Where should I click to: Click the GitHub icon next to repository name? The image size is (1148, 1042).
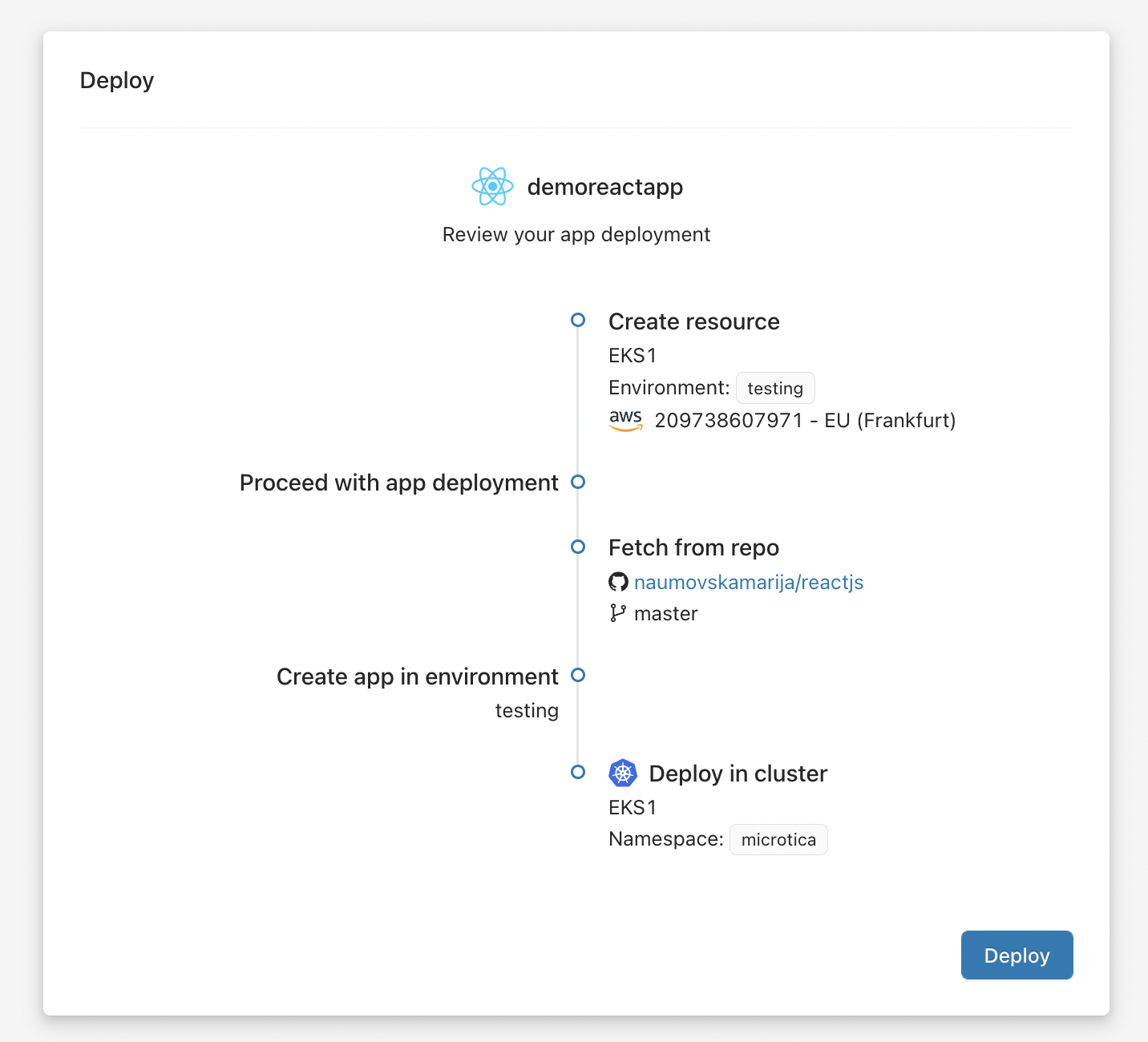point(619,582)
